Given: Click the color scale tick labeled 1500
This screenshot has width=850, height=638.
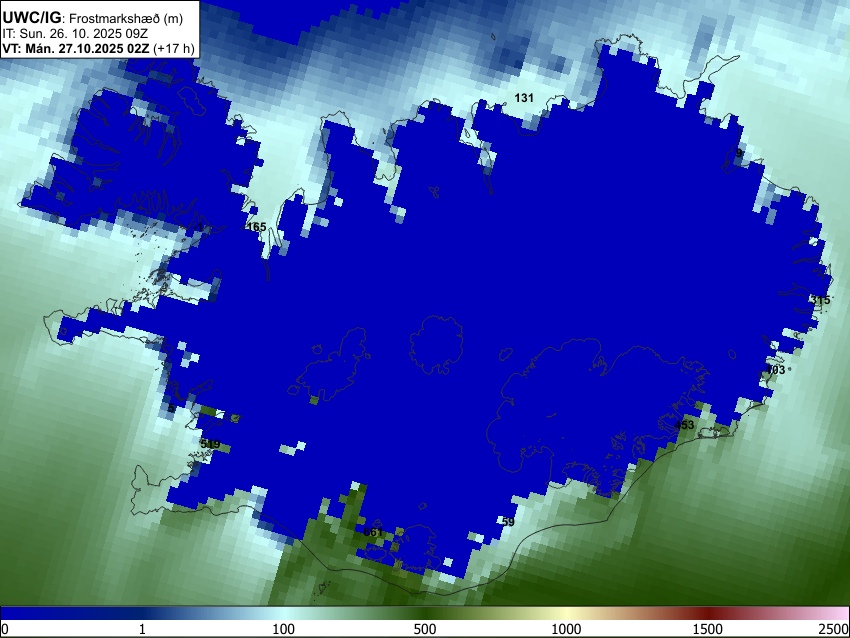Looking at the screenshot, I should point(707,629).
